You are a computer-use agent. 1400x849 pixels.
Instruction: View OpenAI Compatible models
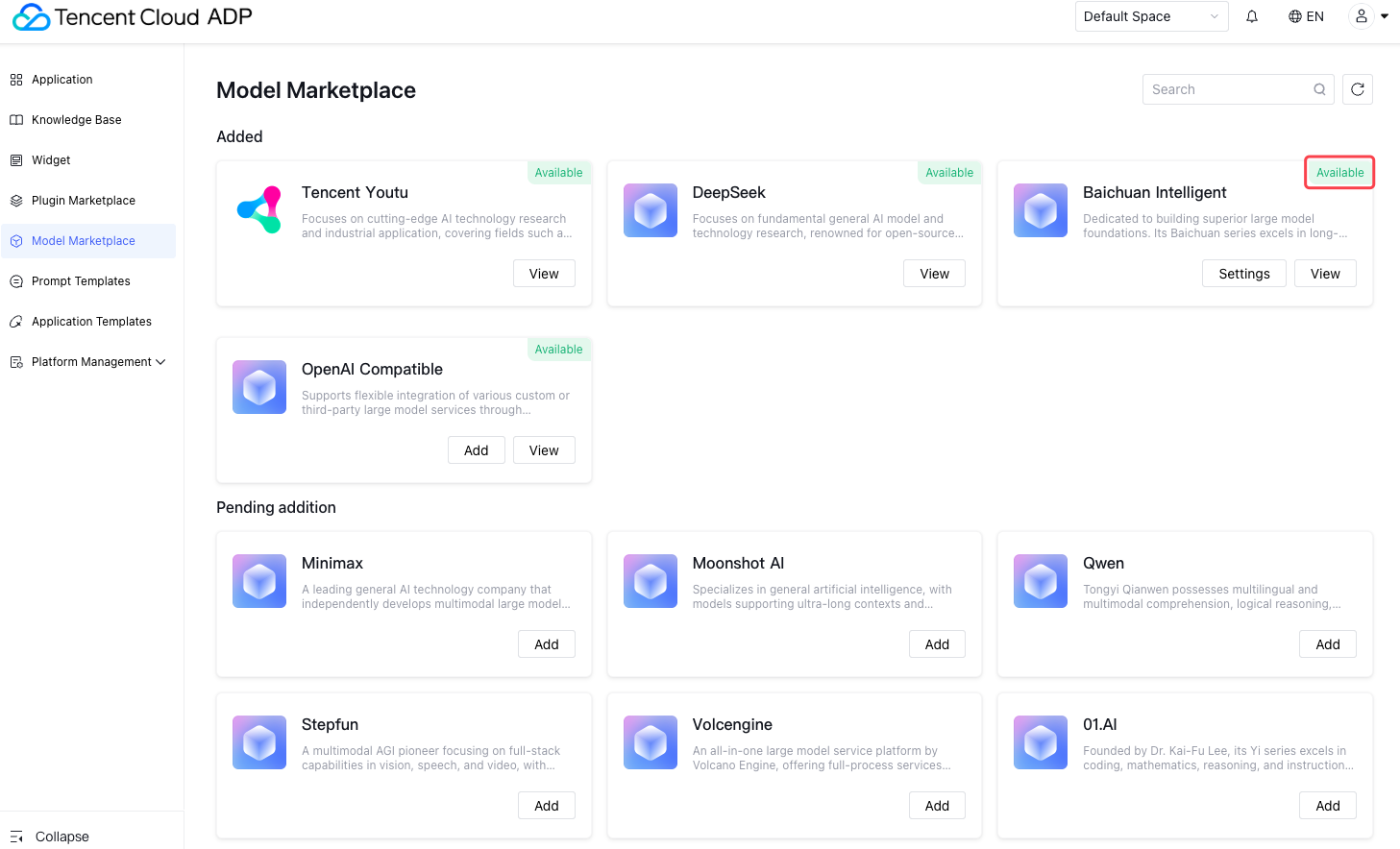[544, 450]
